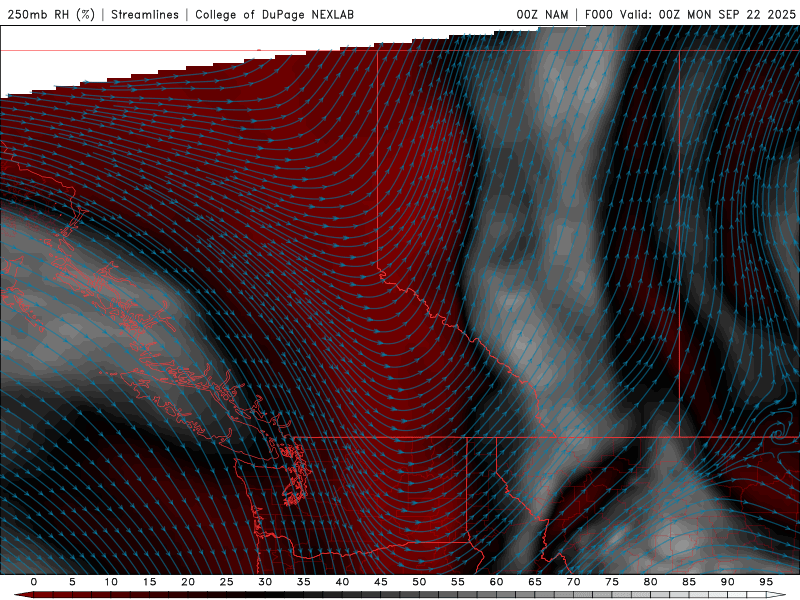The width and height of the screenshot is (800, 600).
Task: Click the '0' value on the color scale
Action: tap(34, 582)
